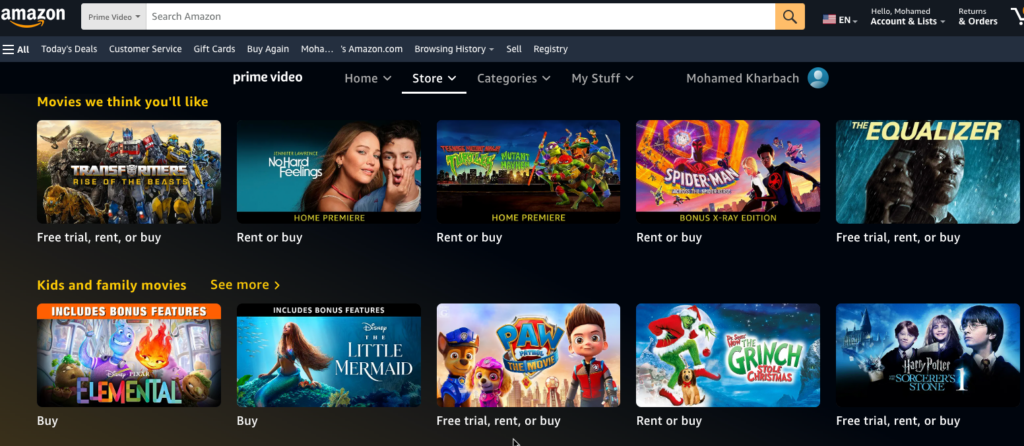This screenshot has width=1024, height=446.
Task: Click the prime video logo
Action: (268, 78)
